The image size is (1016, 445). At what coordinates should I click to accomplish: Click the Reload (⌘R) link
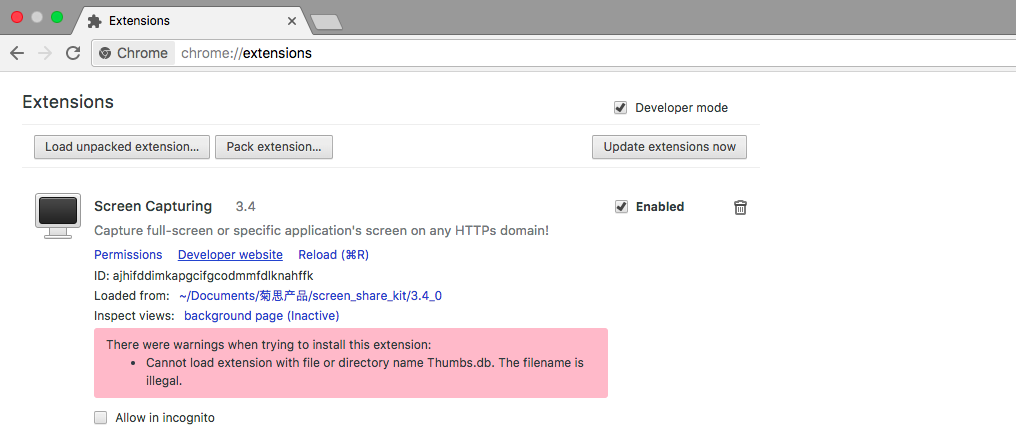point(334,255)
